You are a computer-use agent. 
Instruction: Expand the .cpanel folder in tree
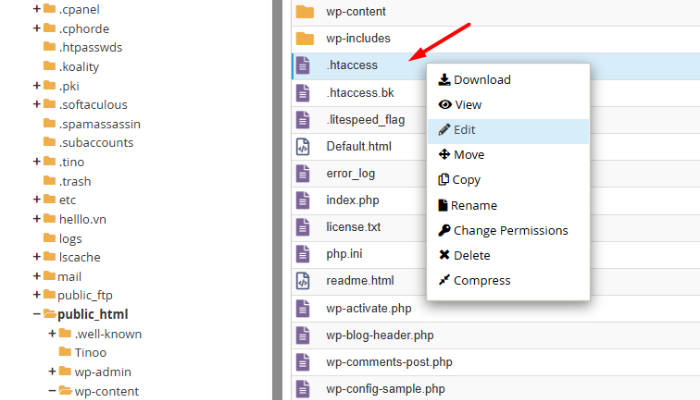(37, 9)
